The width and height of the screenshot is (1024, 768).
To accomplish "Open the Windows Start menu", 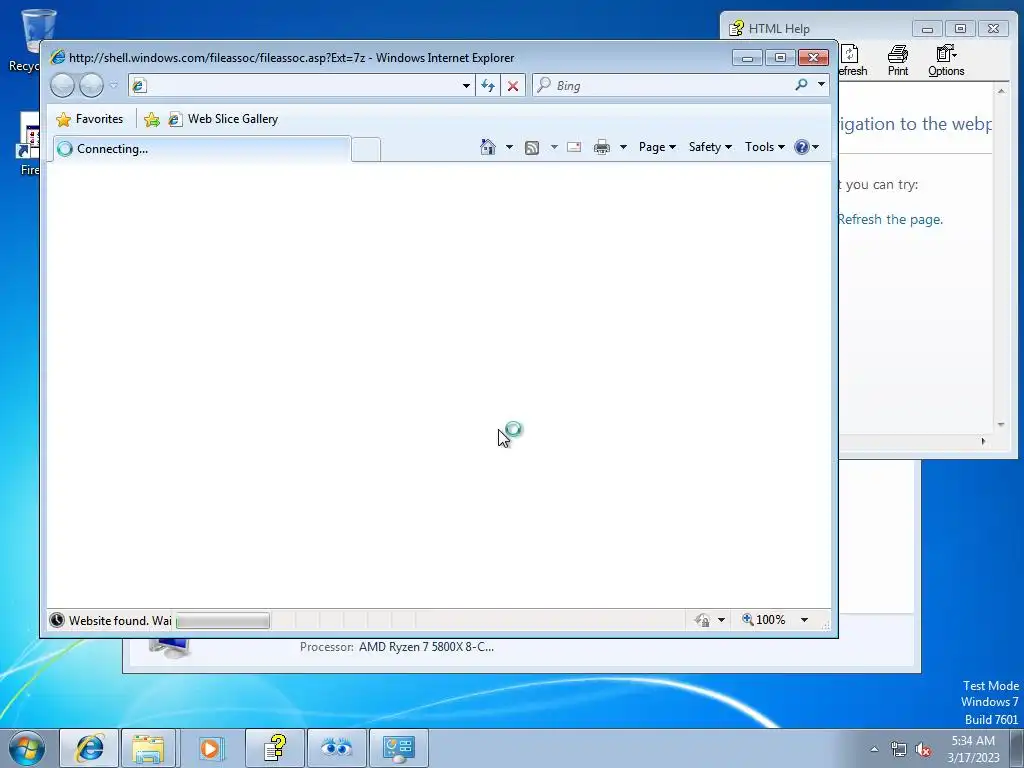I will pos(26,748).
